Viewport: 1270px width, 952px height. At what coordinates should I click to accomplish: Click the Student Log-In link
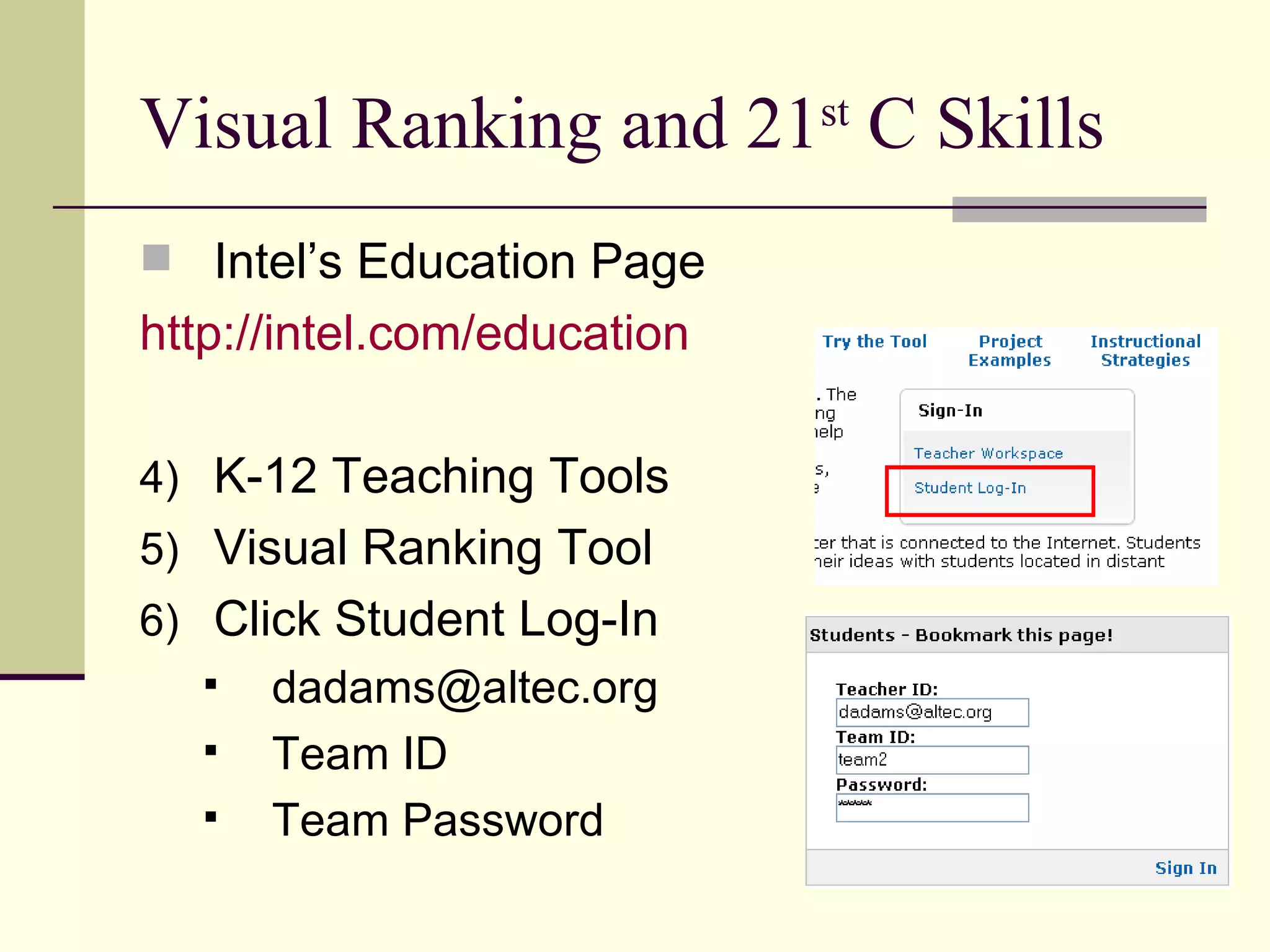970,488
